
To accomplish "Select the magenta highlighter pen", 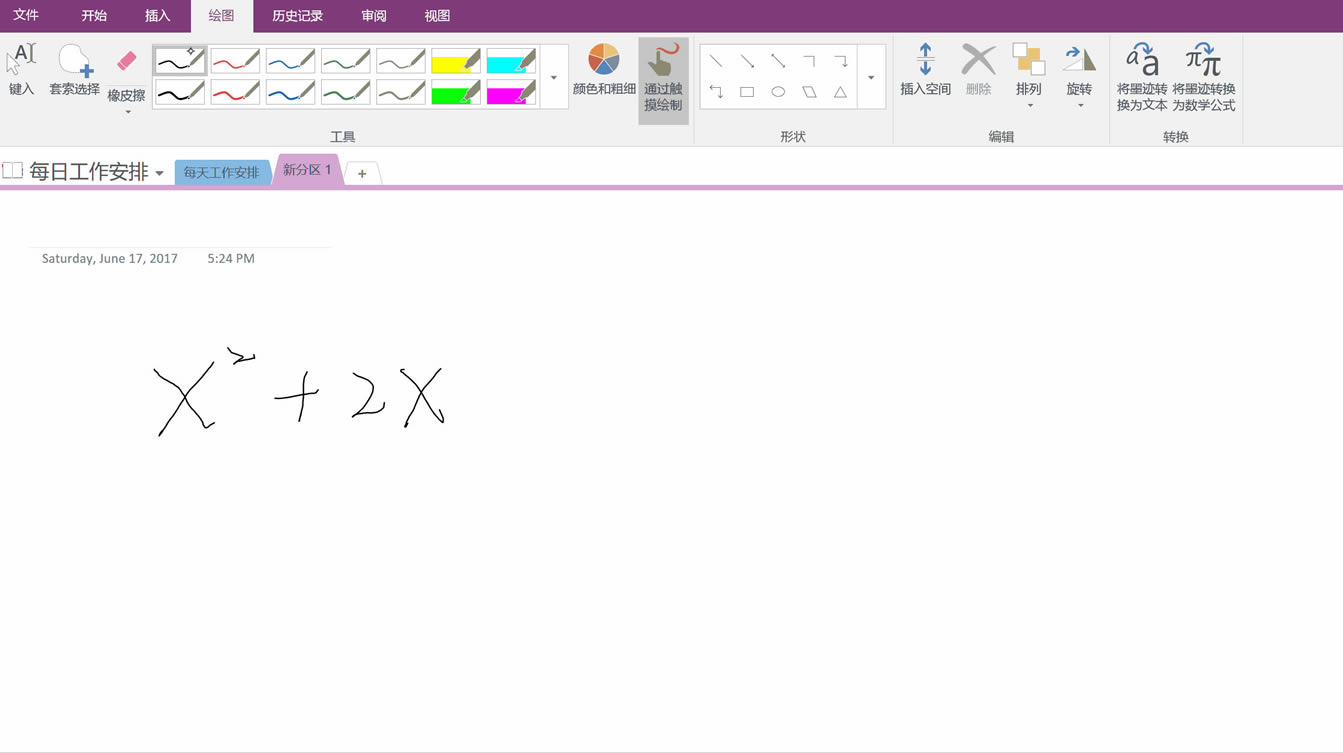I will (511, 93).
